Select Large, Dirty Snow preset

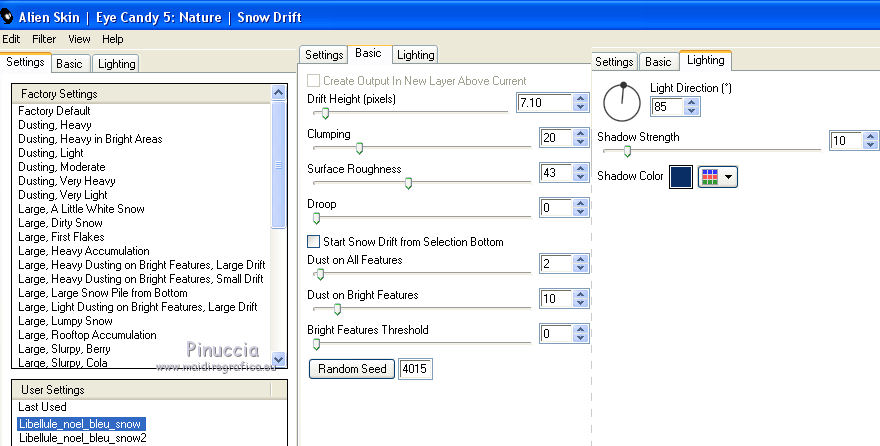click(60, 223)
